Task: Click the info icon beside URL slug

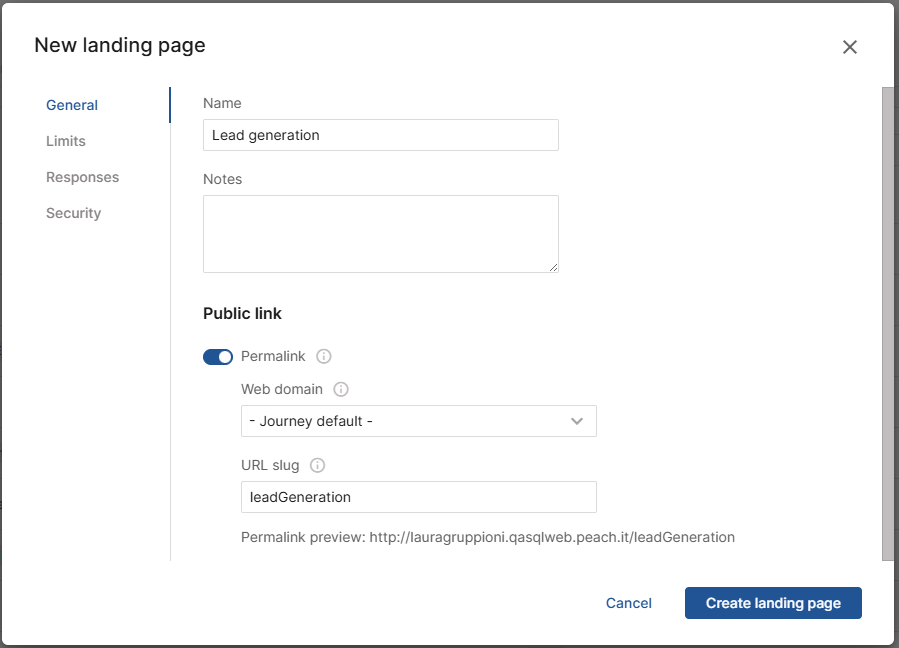Action: 318,465
